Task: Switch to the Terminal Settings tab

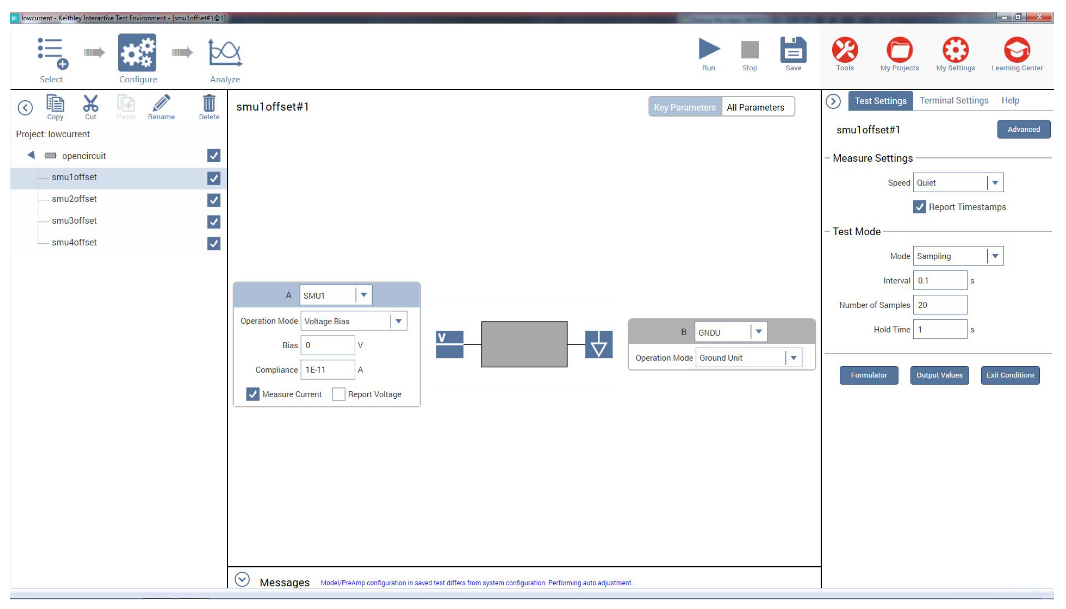Action: pyautogui.click(x=954, y=101)
